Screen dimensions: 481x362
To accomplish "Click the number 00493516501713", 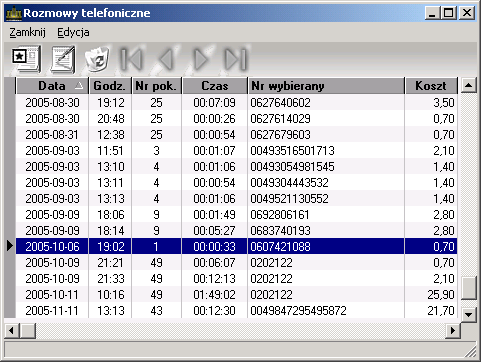I will click(x=292, y=150).
